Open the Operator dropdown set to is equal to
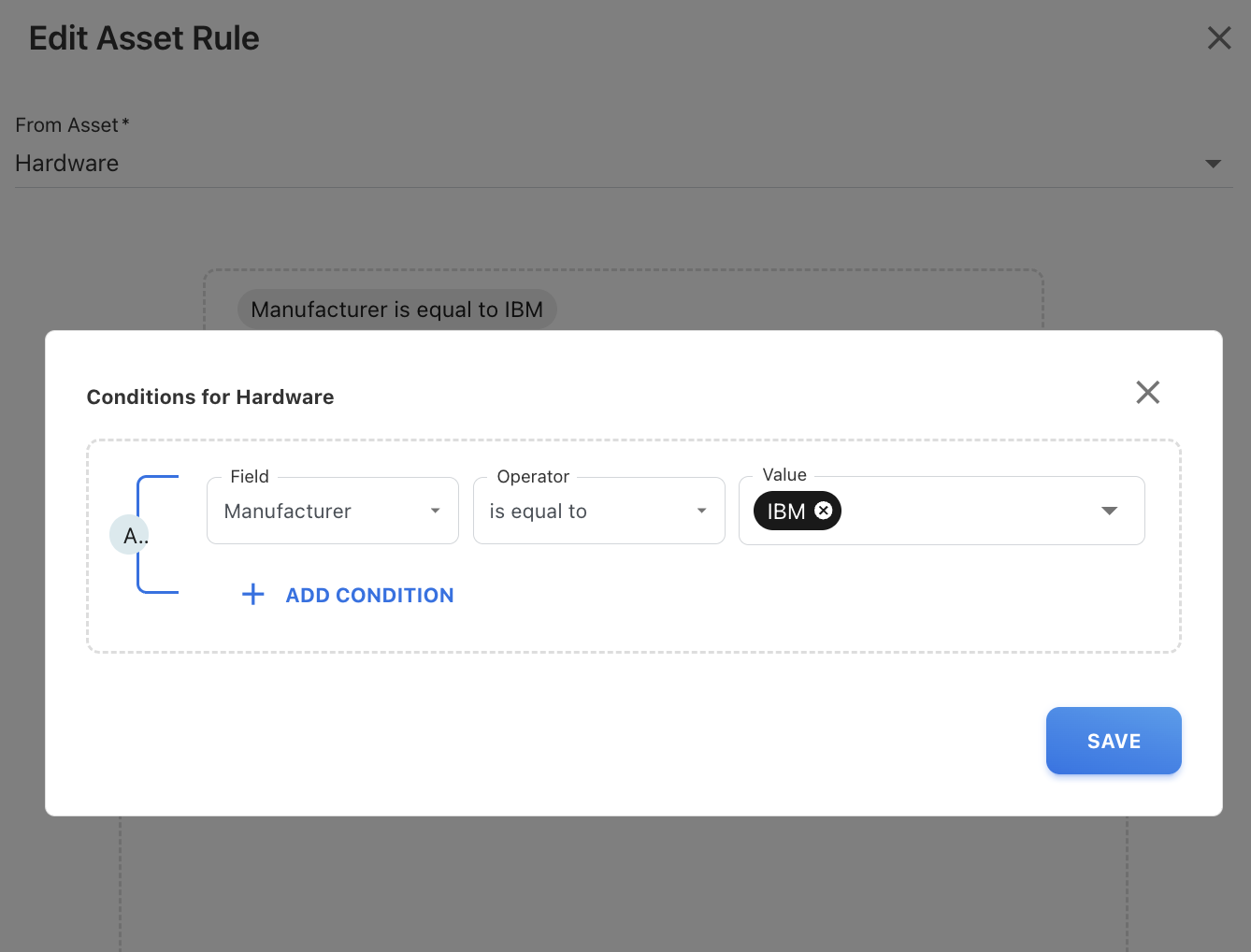 584,512
